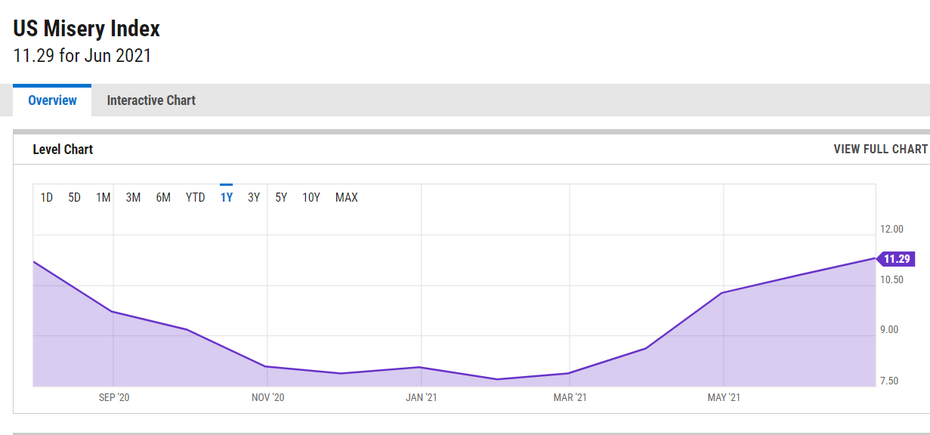This screenshot has height=435, width=930.
Task: Click the May '21 x-axis label
Action: pyautogui.click(x=723, y=398)
